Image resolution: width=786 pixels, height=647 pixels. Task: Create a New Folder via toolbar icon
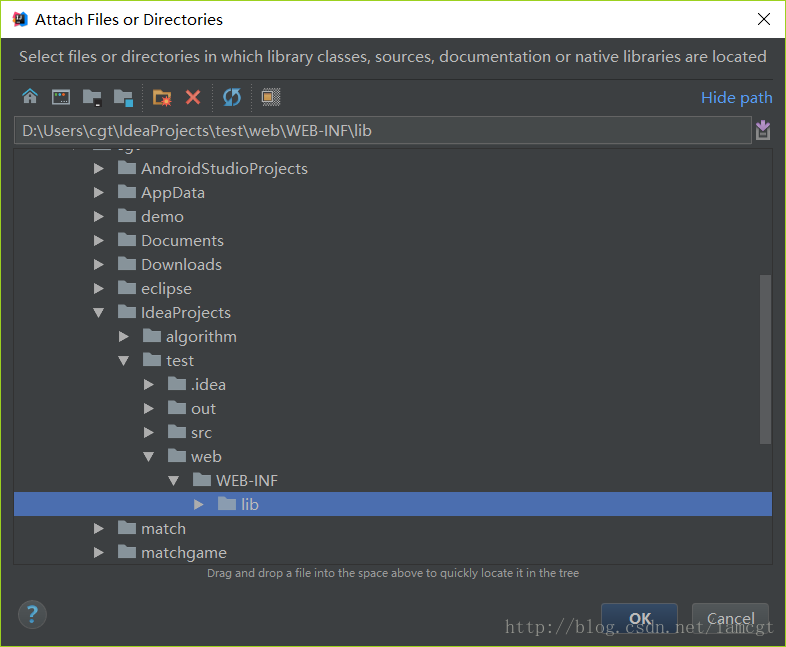click(x=162, y=97)
